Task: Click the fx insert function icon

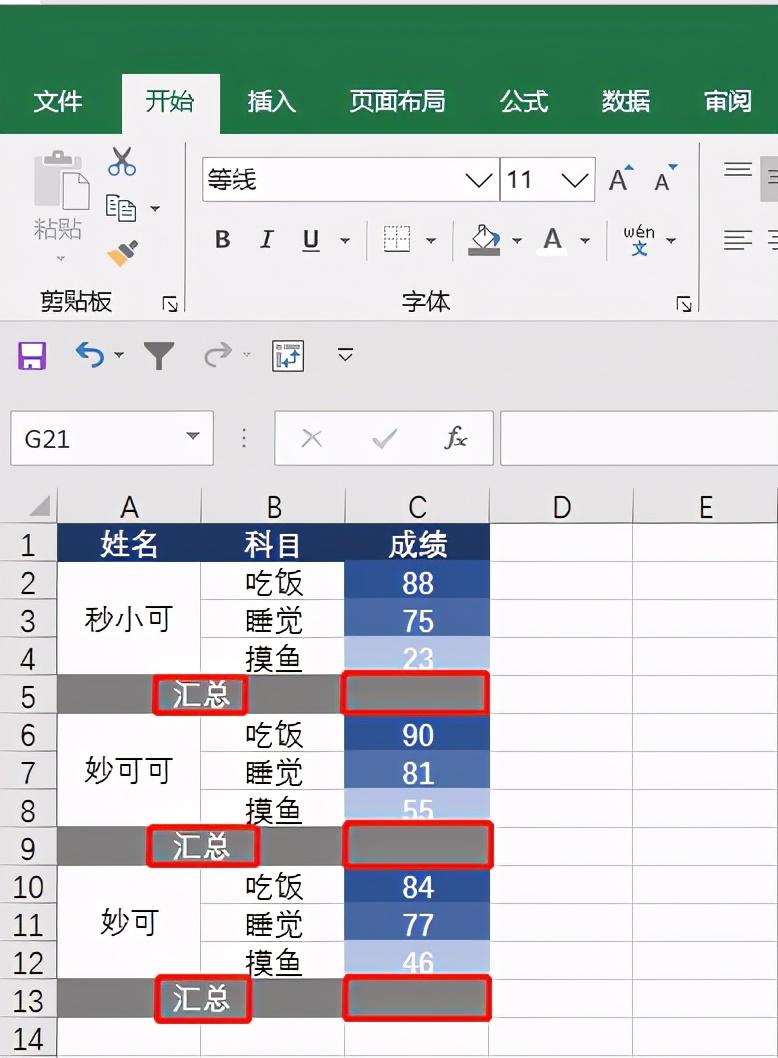Action: click(x=456, y=438)
